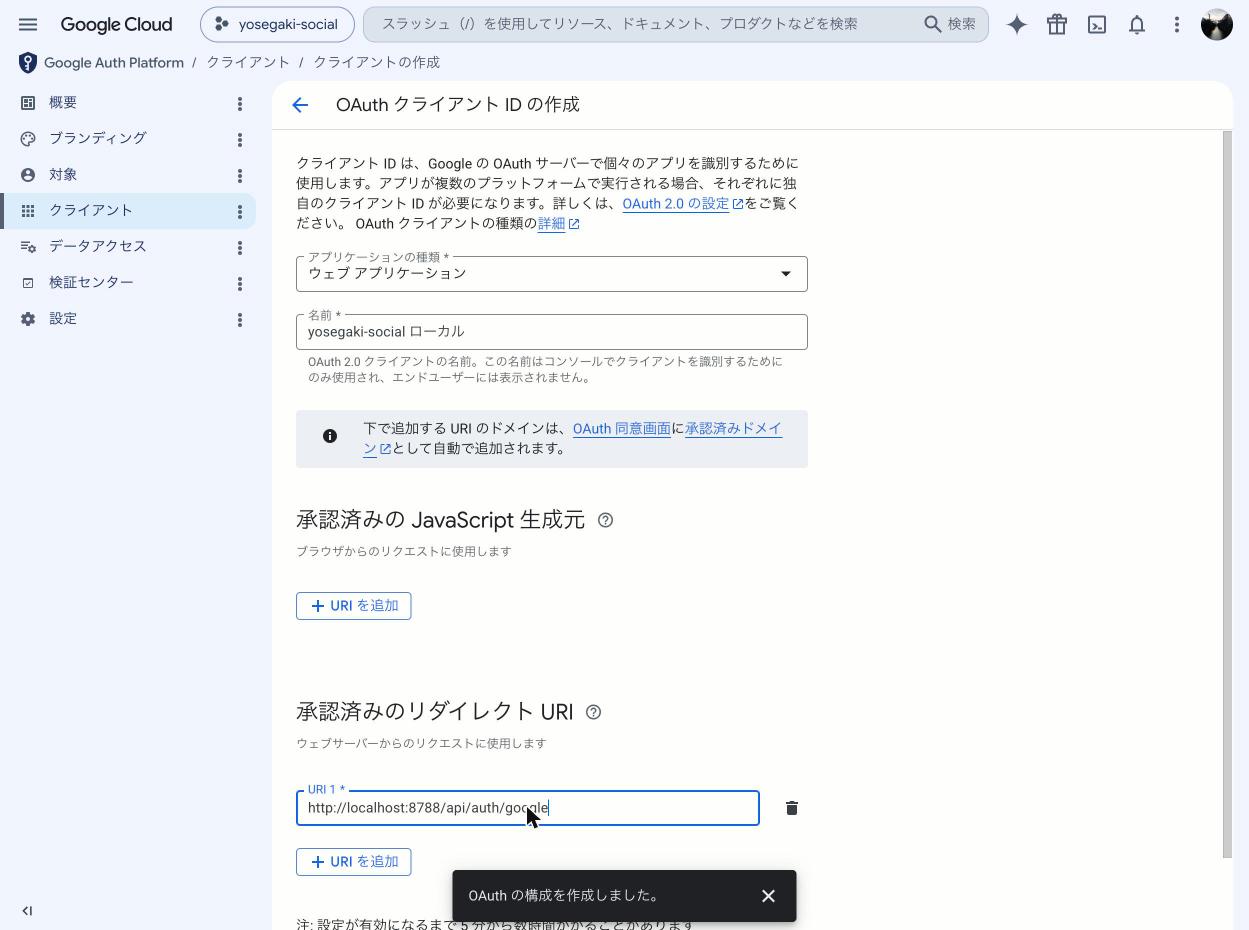This screenshot has width=1249, height=930.
Task: Open the user account avatar
Action: click(1217, 25)
